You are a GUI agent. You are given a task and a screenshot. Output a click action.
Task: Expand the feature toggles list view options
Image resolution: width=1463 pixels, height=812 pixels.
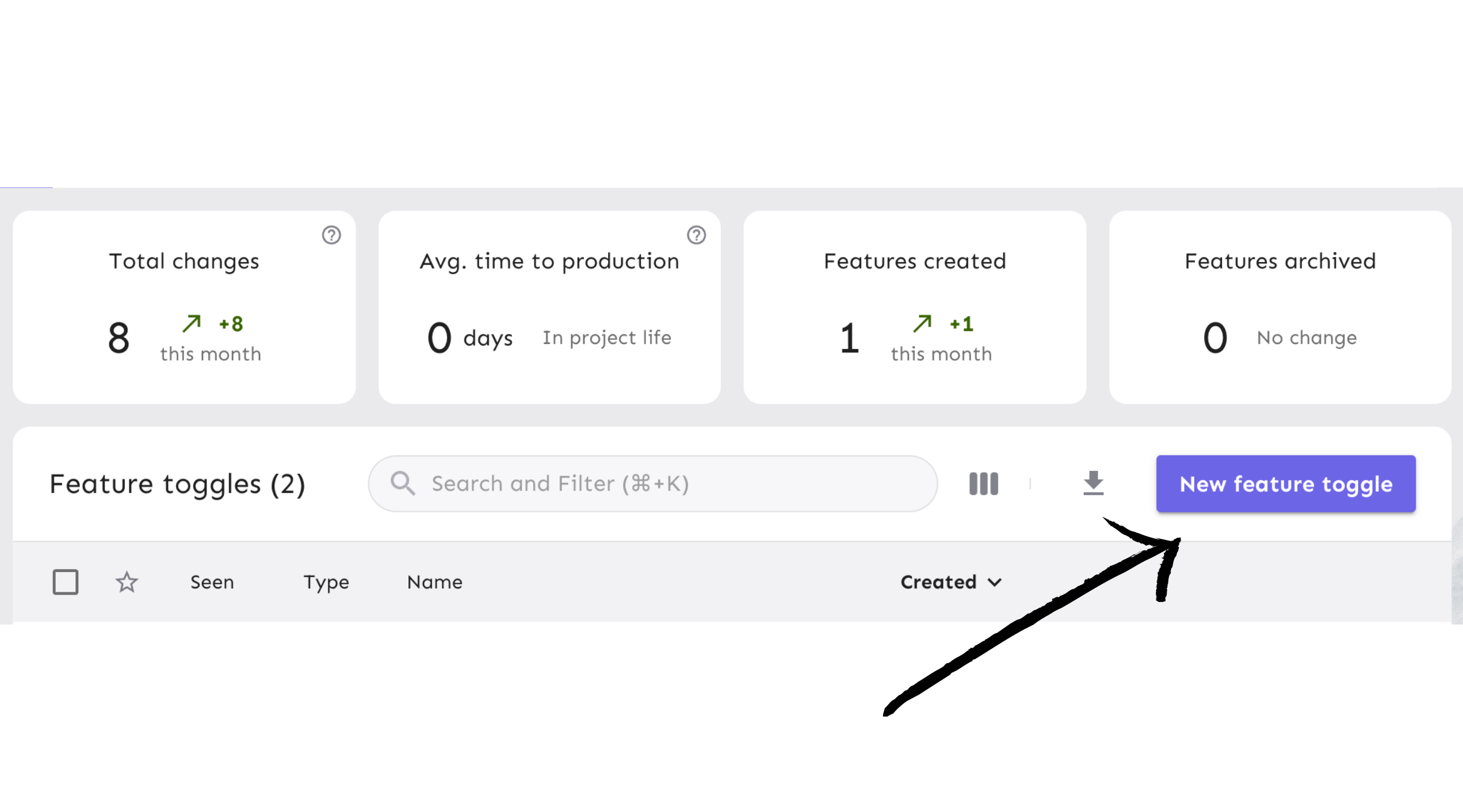[x=984, y=483]
